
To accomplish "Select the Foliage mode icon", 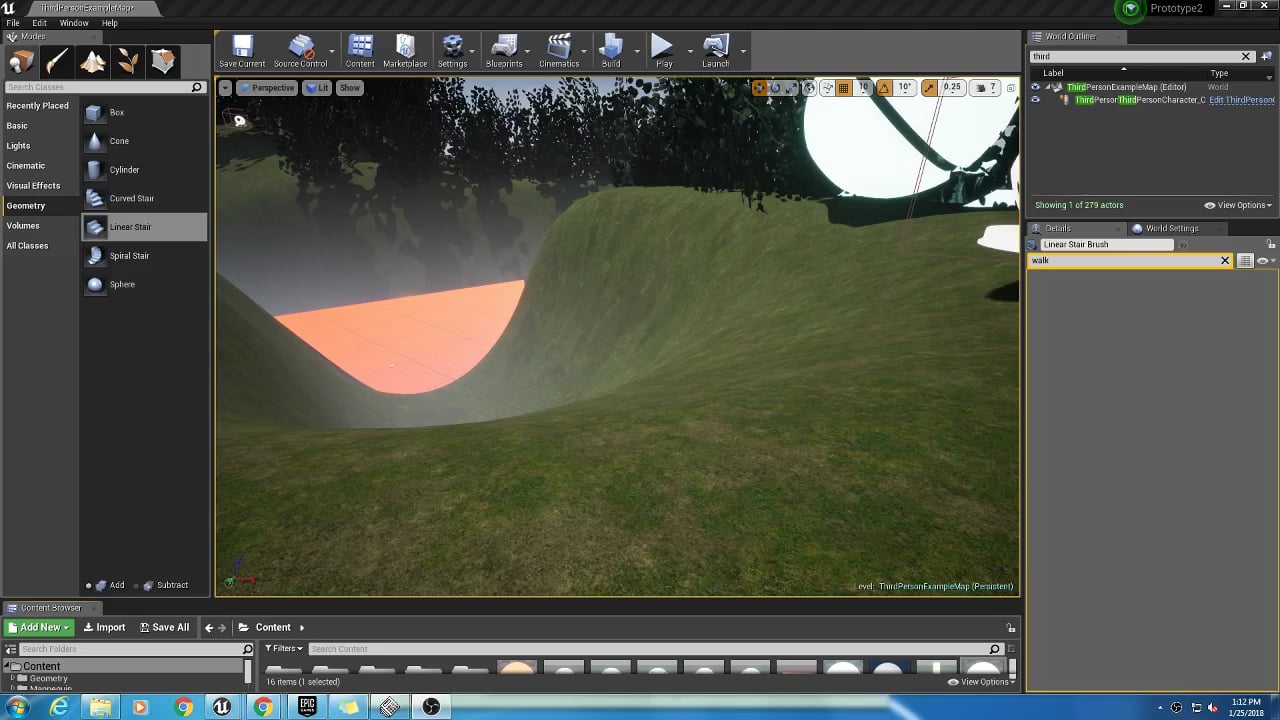I will 128,62.
